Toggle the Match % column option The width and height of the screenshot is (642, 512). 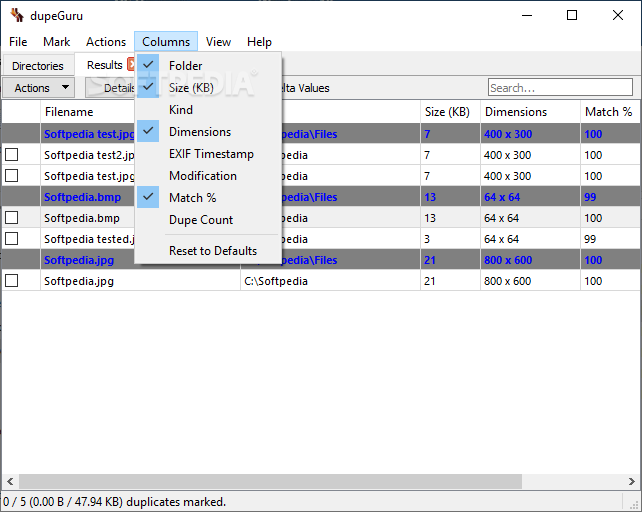208,197
